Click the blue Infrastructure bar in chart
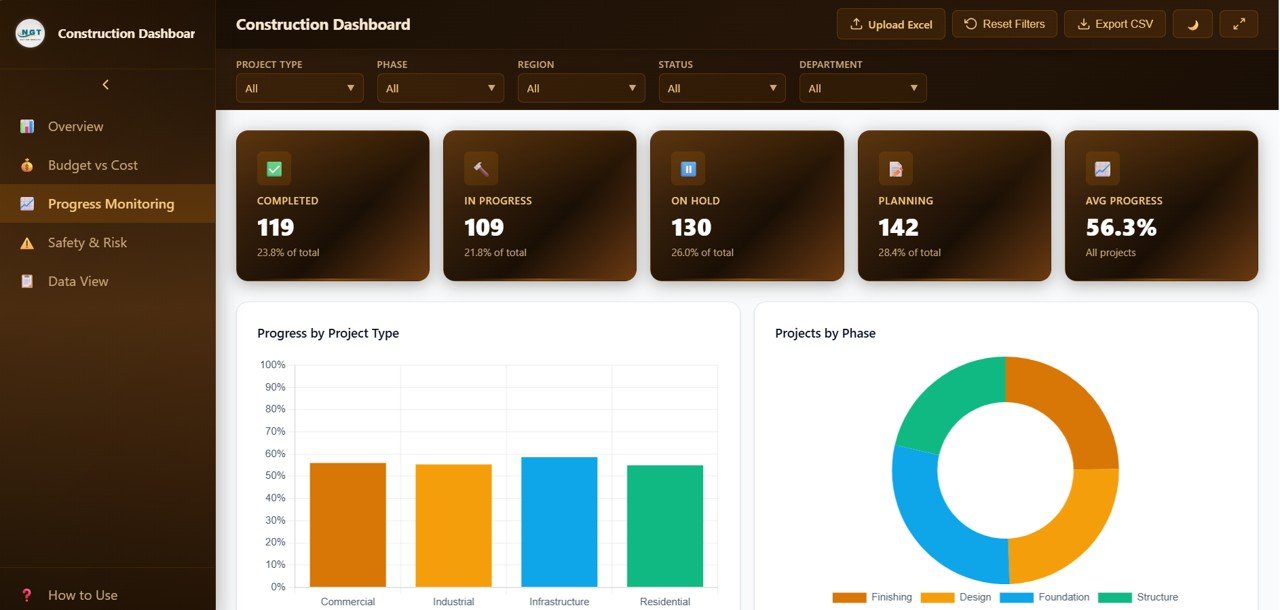 tap(559, 522)
